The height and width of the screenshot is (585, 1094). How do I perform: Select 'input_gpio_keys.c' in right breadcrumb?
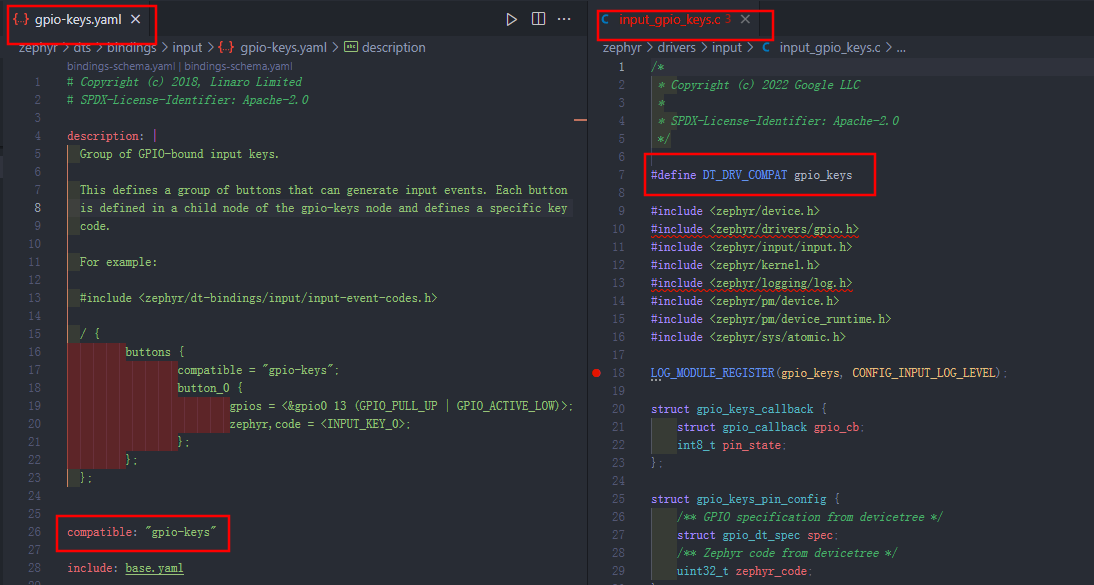pos(830,47)
